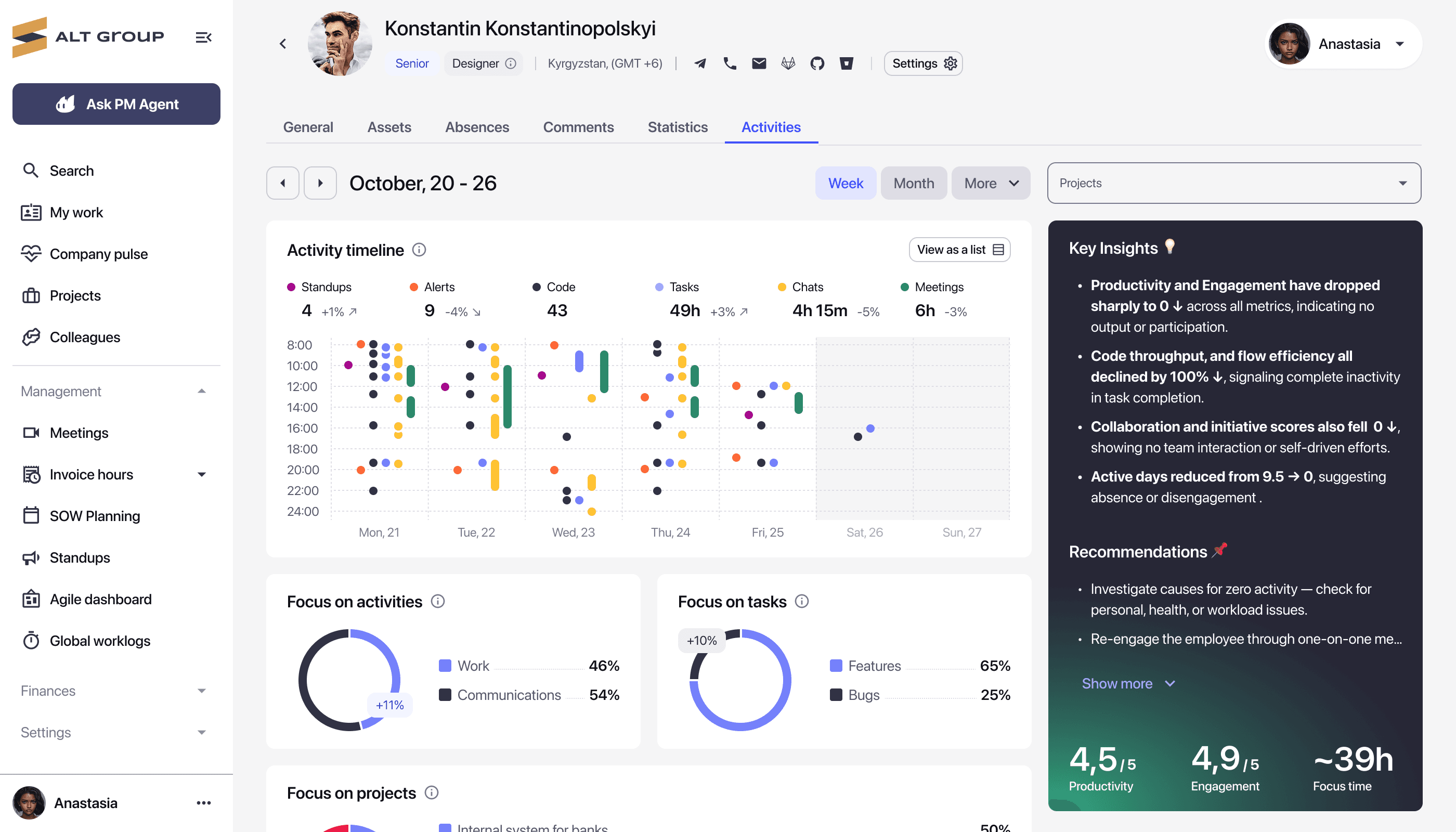This screenshot has width=1456, height=832.
Task: Collapse the sidebar menu icon
Action: pos(203,38)
